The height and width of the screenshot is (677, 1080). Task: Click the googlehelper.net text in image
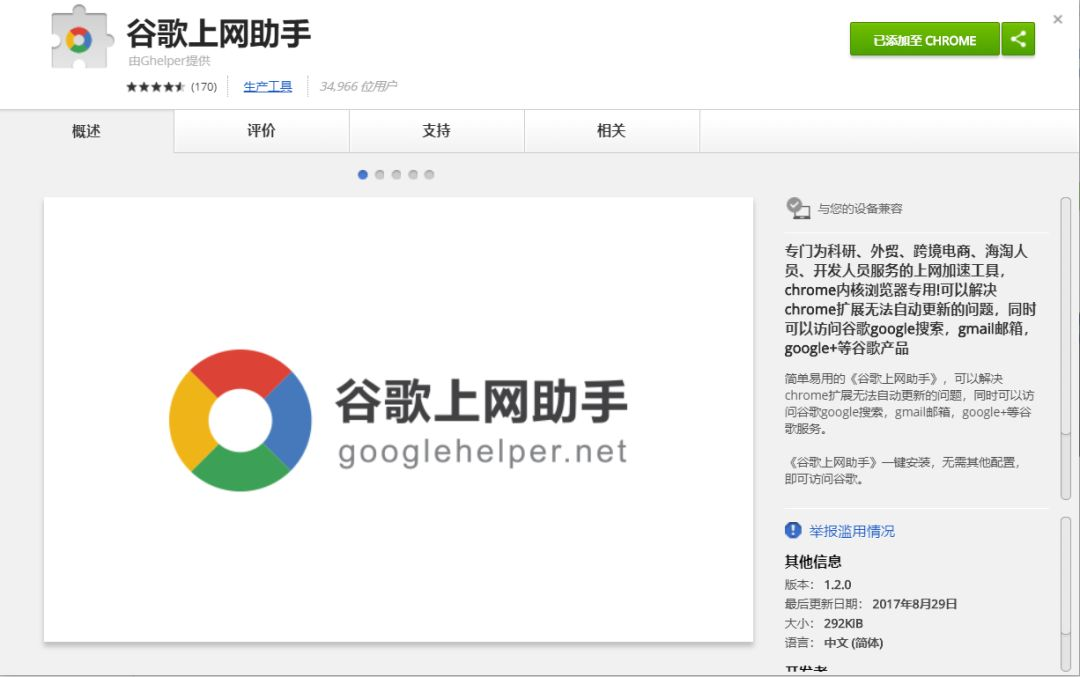482,452
